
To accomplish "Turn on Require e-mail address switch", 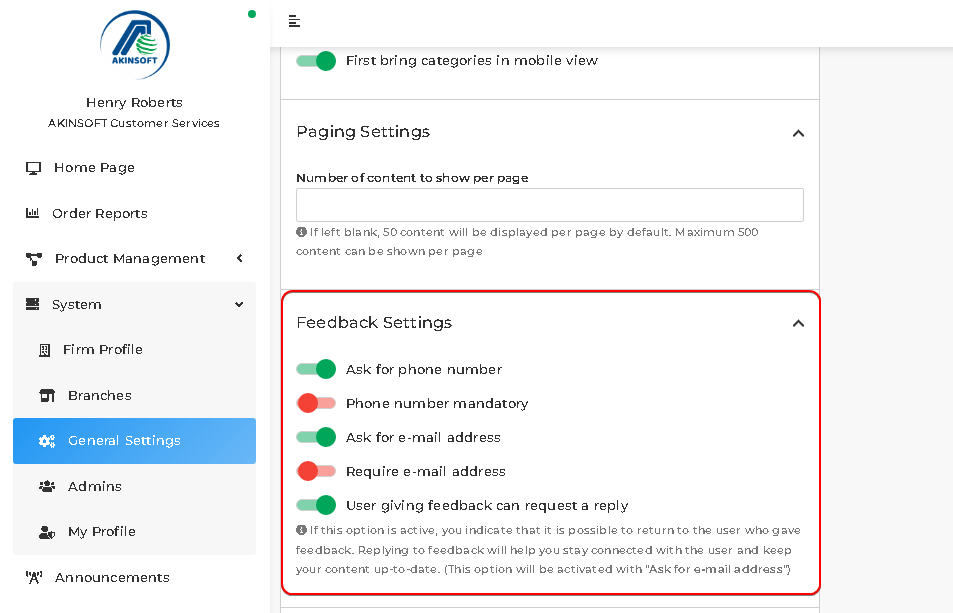I will 316,471.
